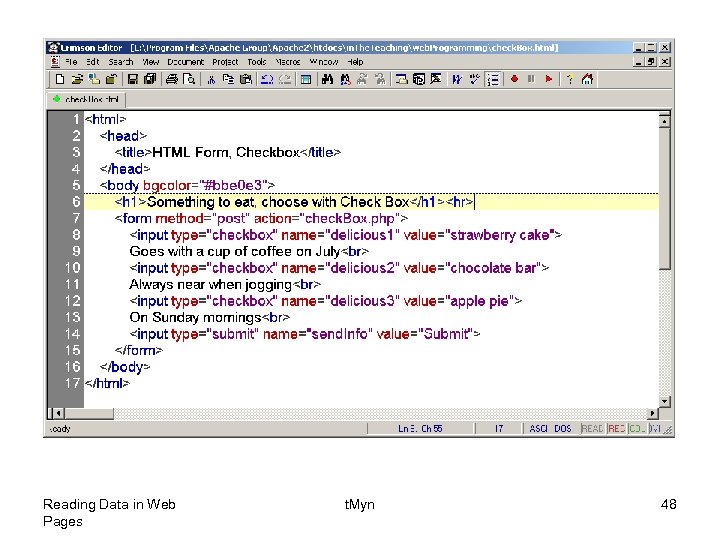720x540 pixels.
Task: Click the Save All icon
Action: tap(150, 79)
